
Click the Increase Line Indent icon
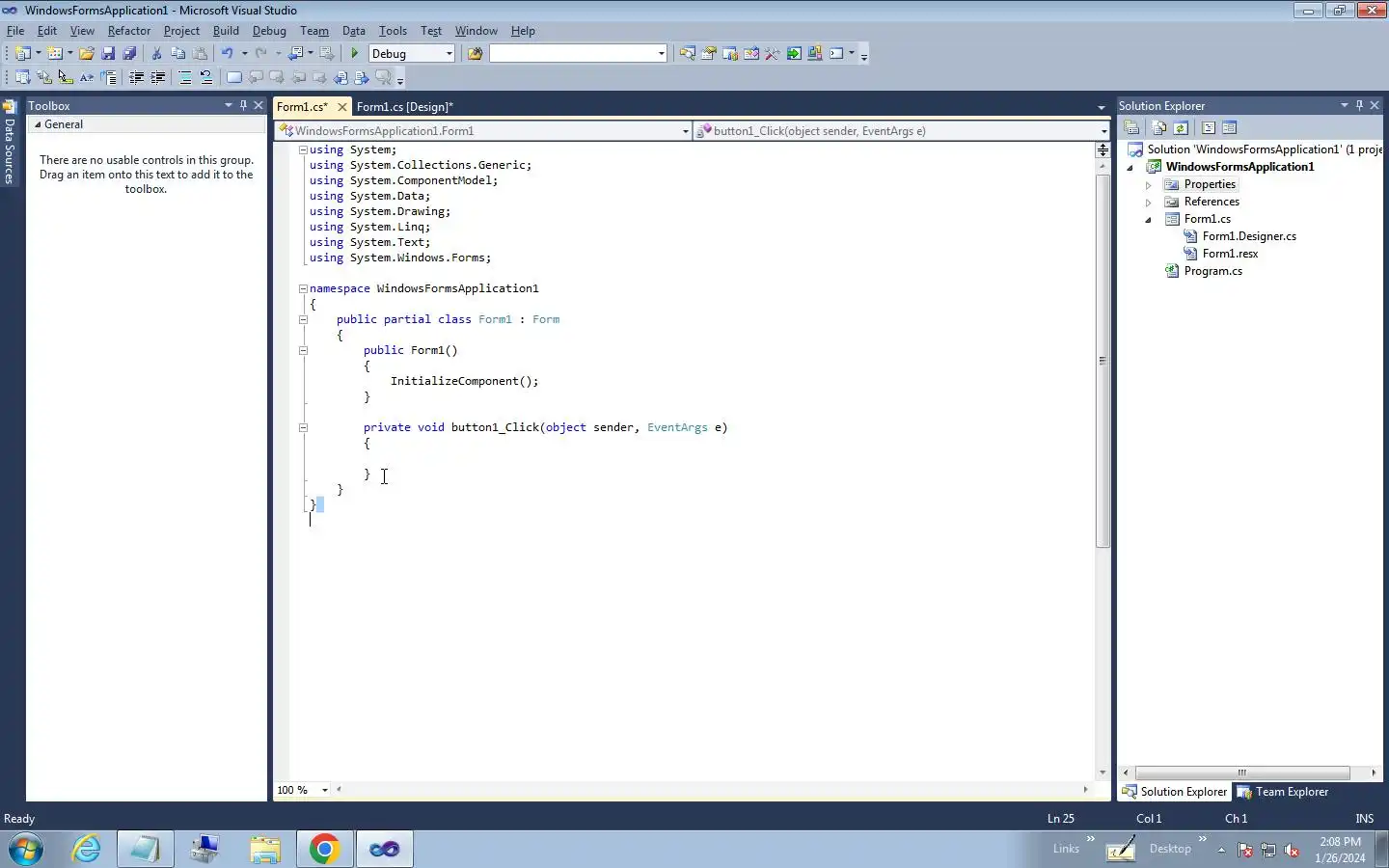pyautogui.click(x=157, y=78)
